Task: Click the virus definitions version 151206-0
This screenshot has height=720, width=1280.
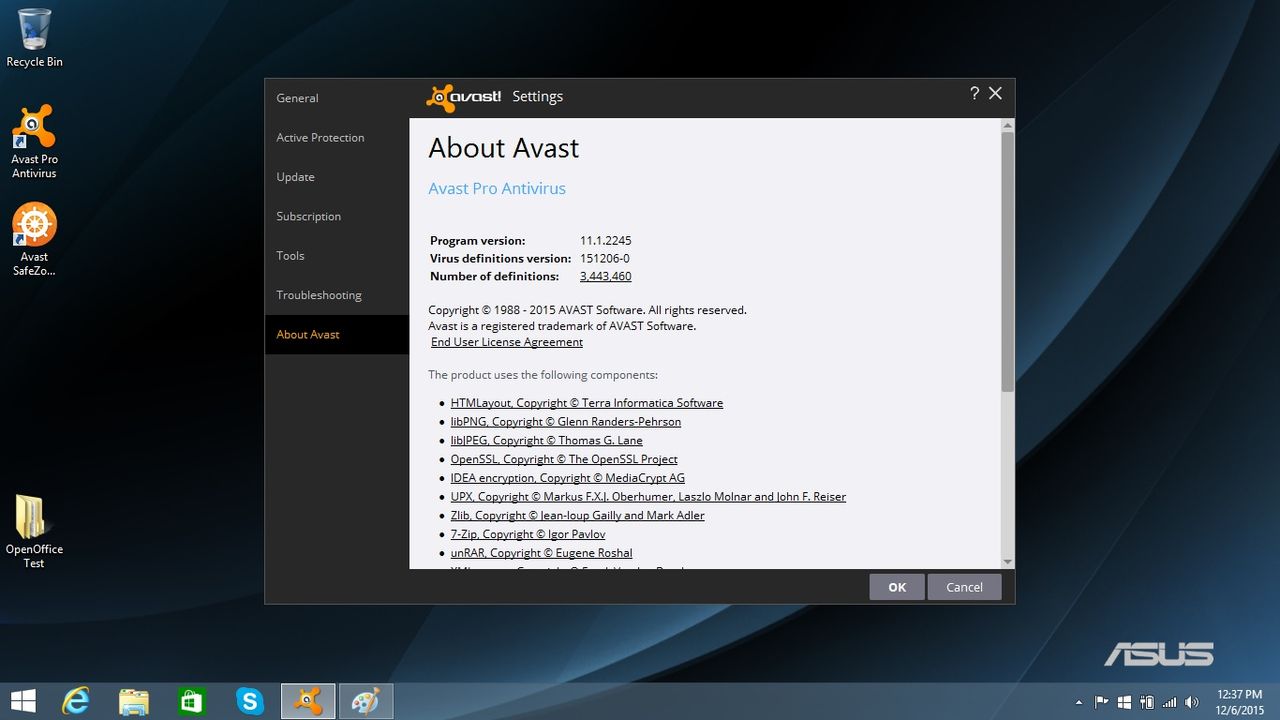Action: click(605, 259)
